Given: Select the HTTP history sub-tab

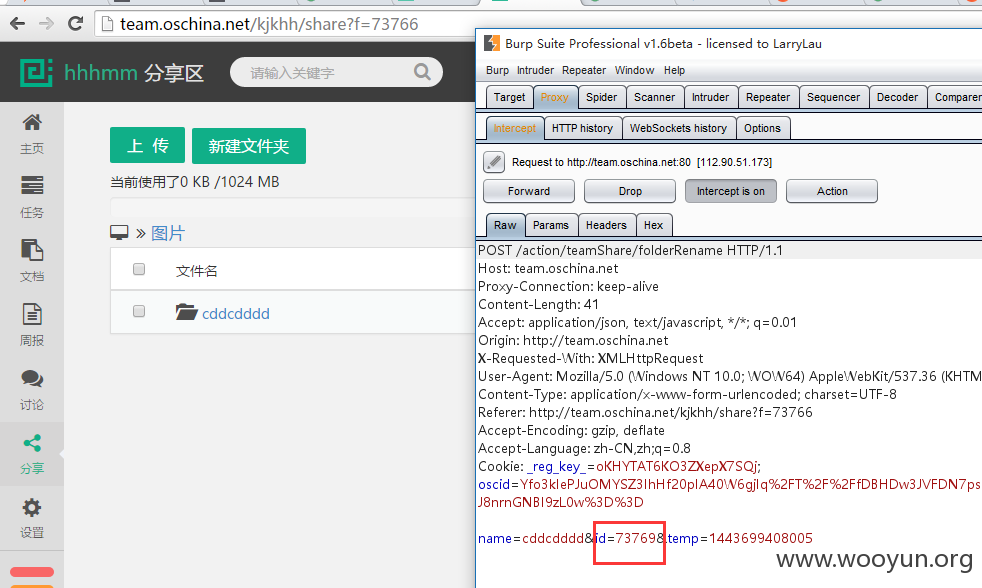Looking at the screenshot, I should click(582, 128).
